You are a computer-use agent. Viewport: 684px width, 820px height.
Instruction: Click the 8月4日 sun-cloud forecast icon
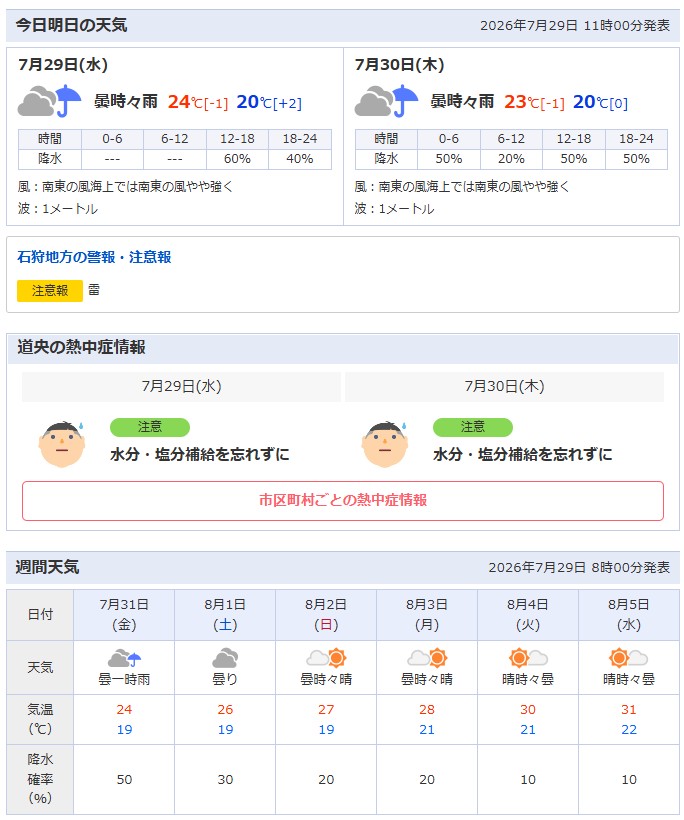528,658
